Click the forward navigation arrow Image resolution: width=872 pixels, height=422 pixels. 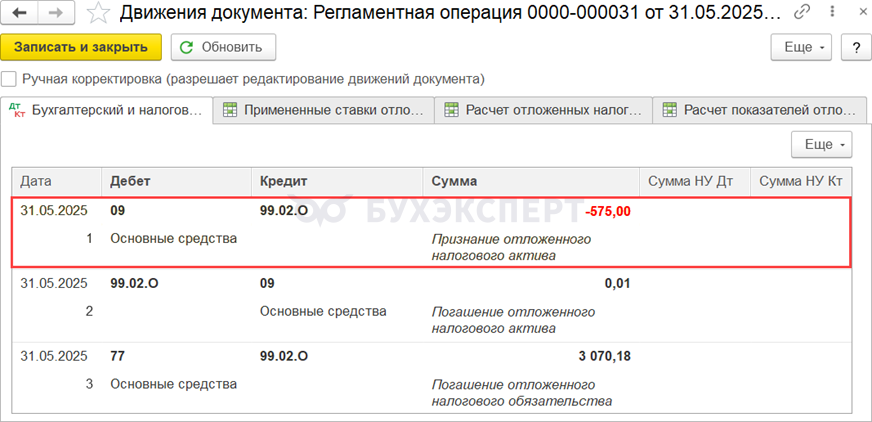57,14
